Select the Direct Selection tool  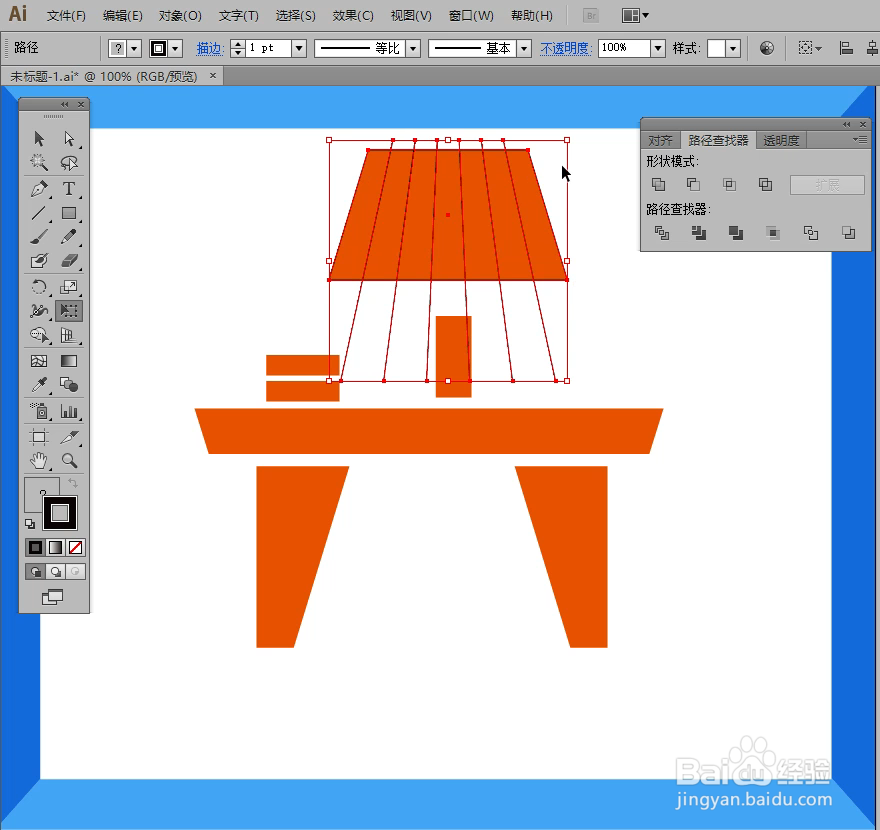pyautogui.click(x=69, y=139)
